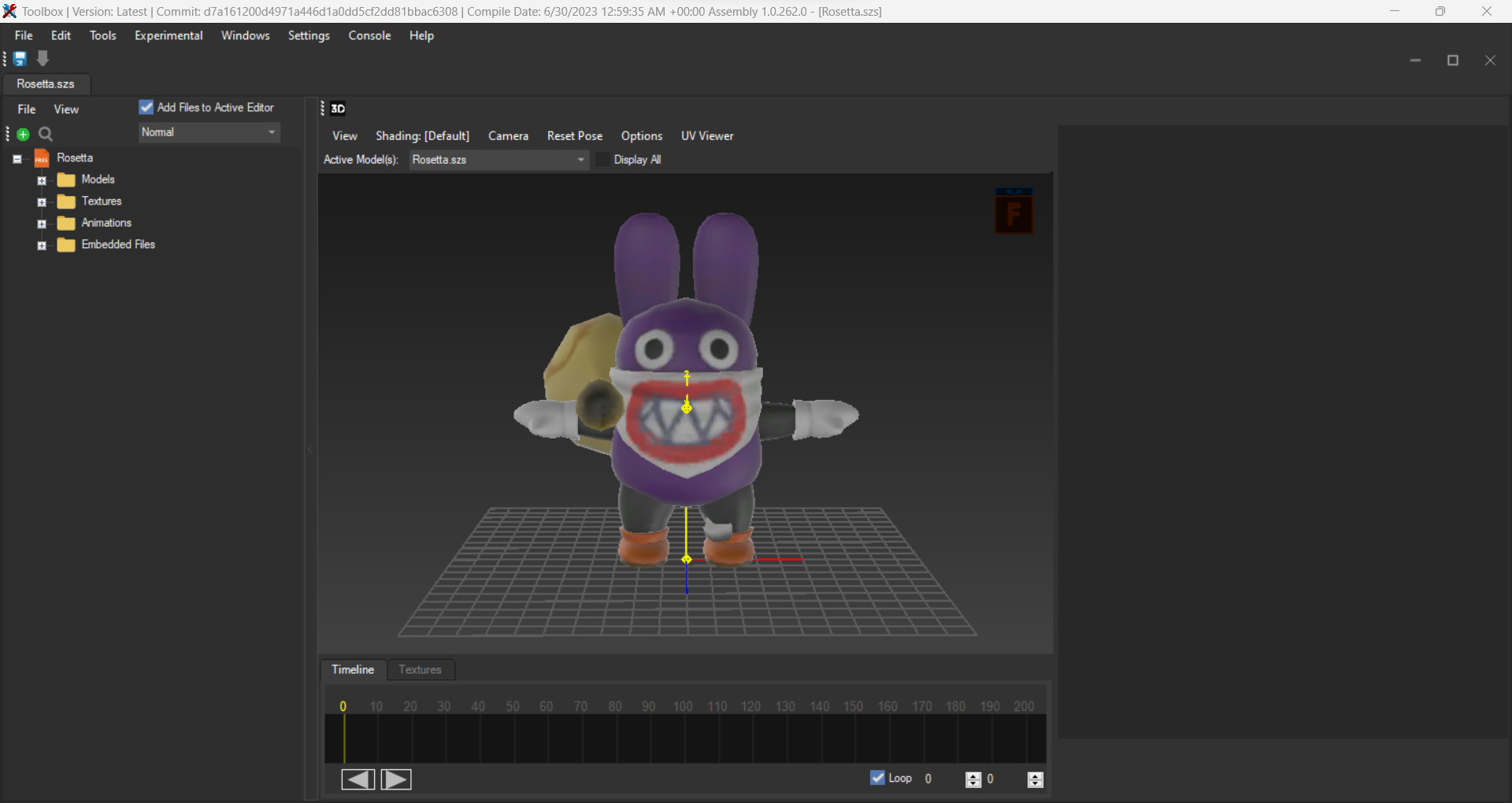Click Reset Pose in the 3D toolbar
The height and width of the screenshot is (803, 1512).
click(575, 136)
